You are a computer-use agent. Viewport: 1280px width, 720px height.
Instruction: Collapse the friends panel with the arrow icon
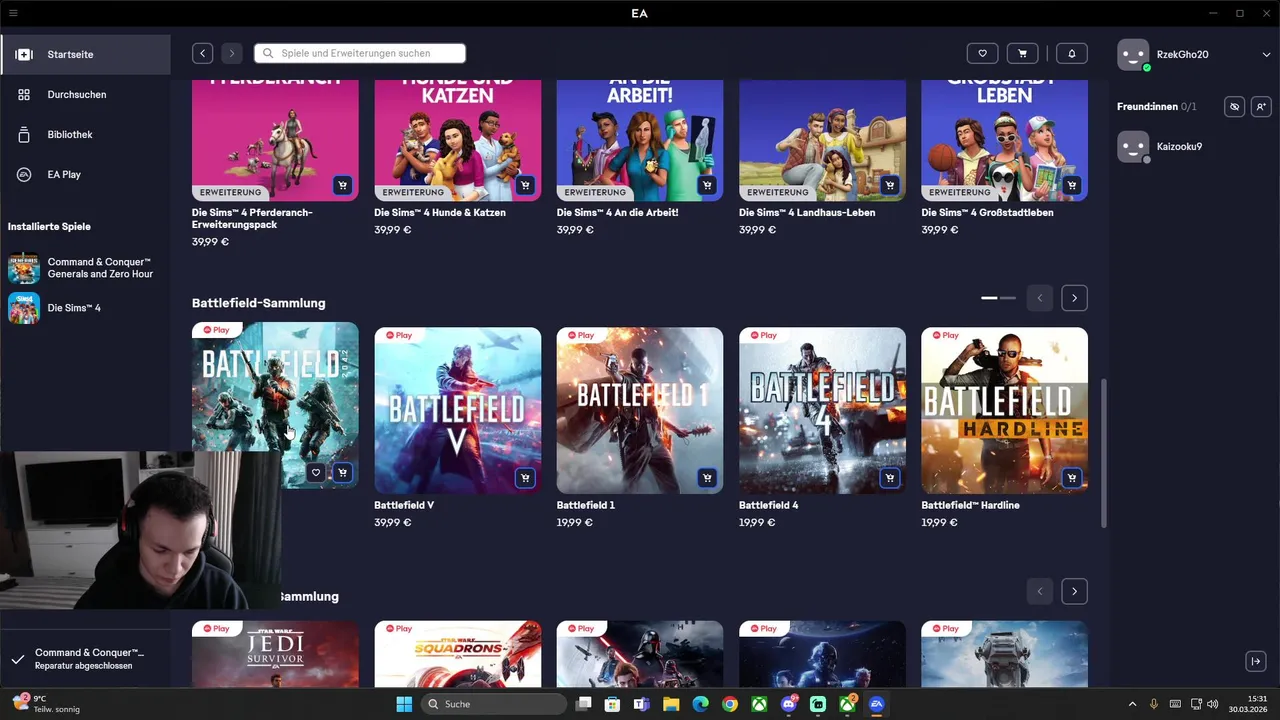[x=1256, y=661]
